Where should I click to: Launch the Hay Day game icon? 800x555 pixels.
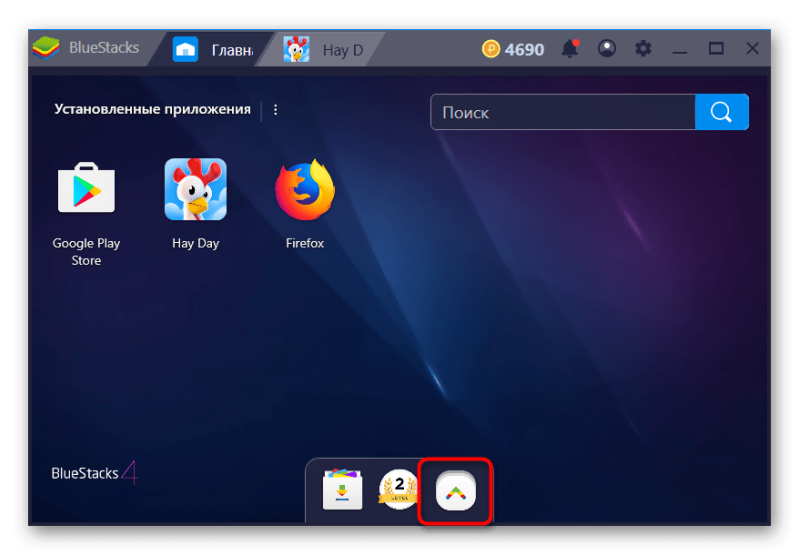click(x=195, y=189)
